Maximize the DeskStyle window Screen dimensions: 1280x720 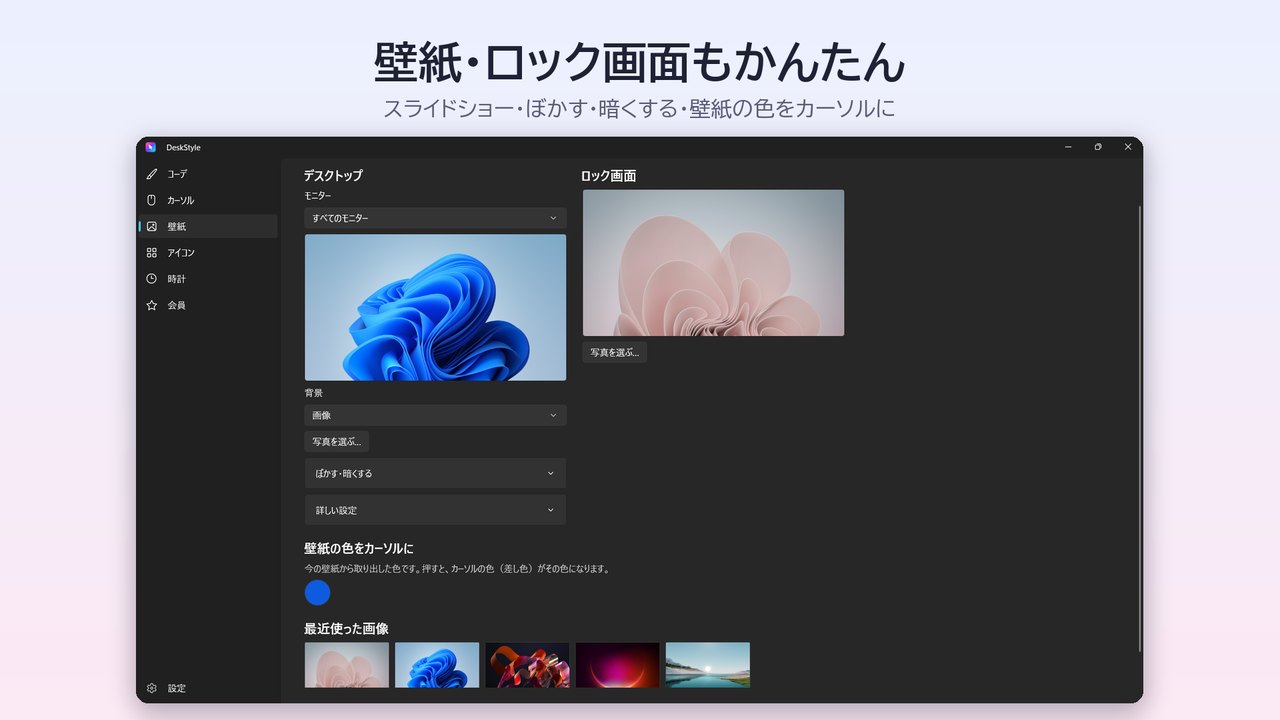pos(1097,147)
